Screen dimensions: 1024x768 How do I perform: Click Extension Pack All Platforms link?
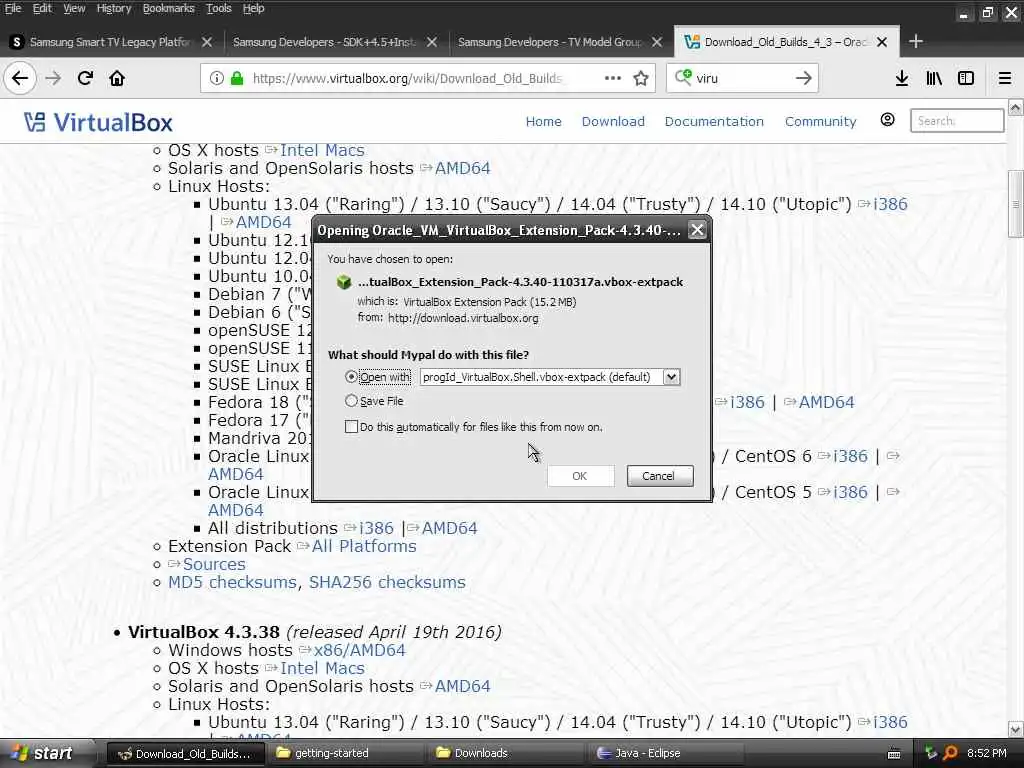tap(364, 546)
